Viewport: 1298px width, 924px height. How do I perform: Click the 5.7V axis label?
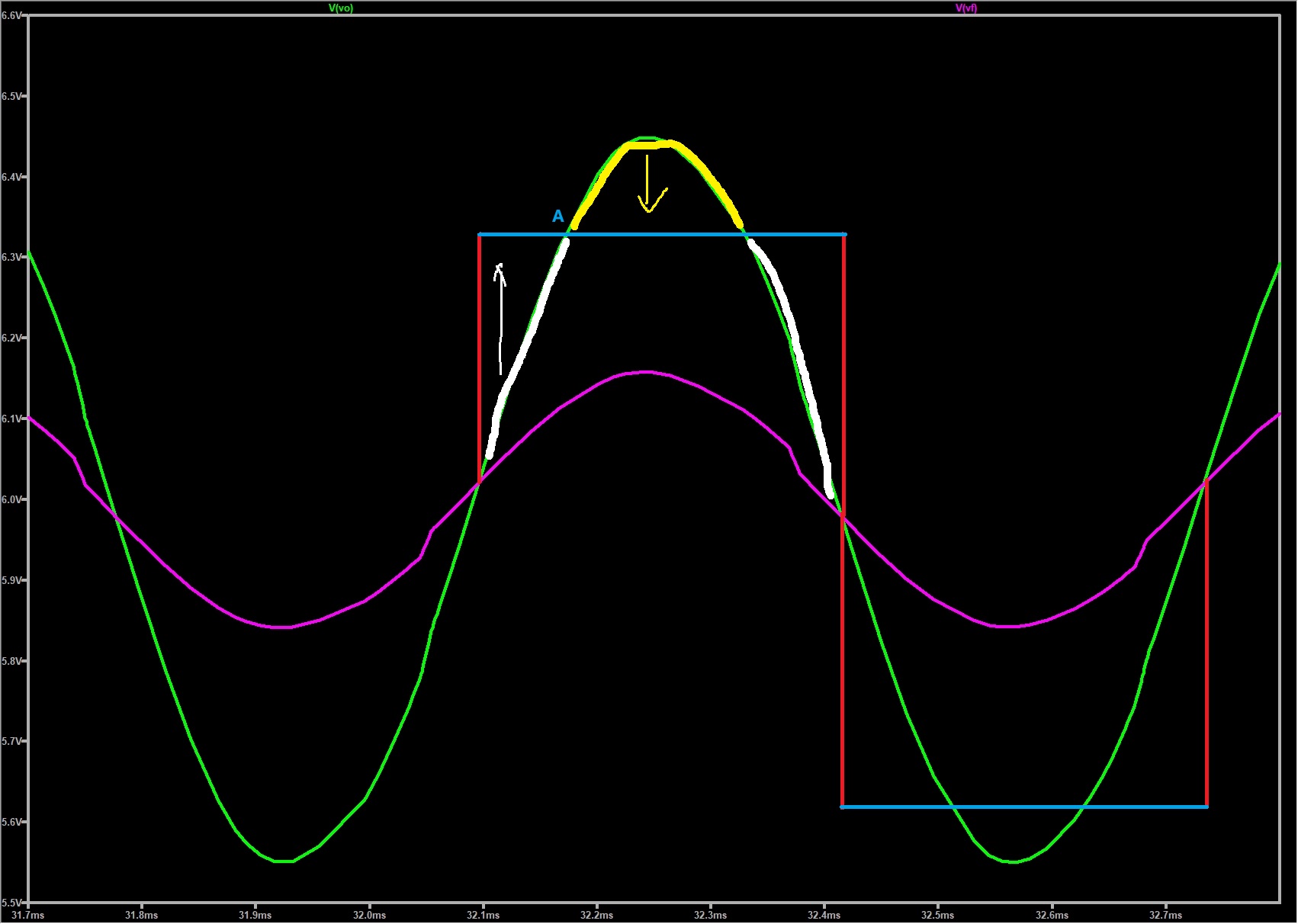11,741
